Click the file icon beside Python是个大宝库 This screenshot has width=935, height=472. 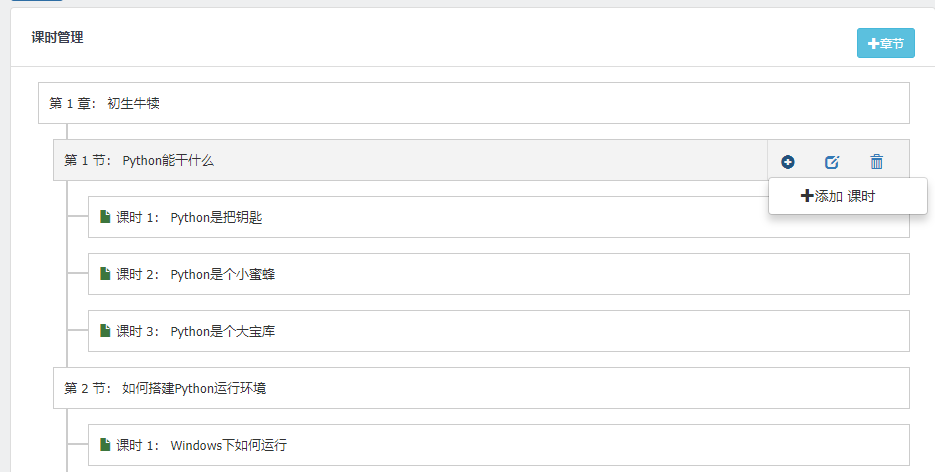click(x=105, y=331)
